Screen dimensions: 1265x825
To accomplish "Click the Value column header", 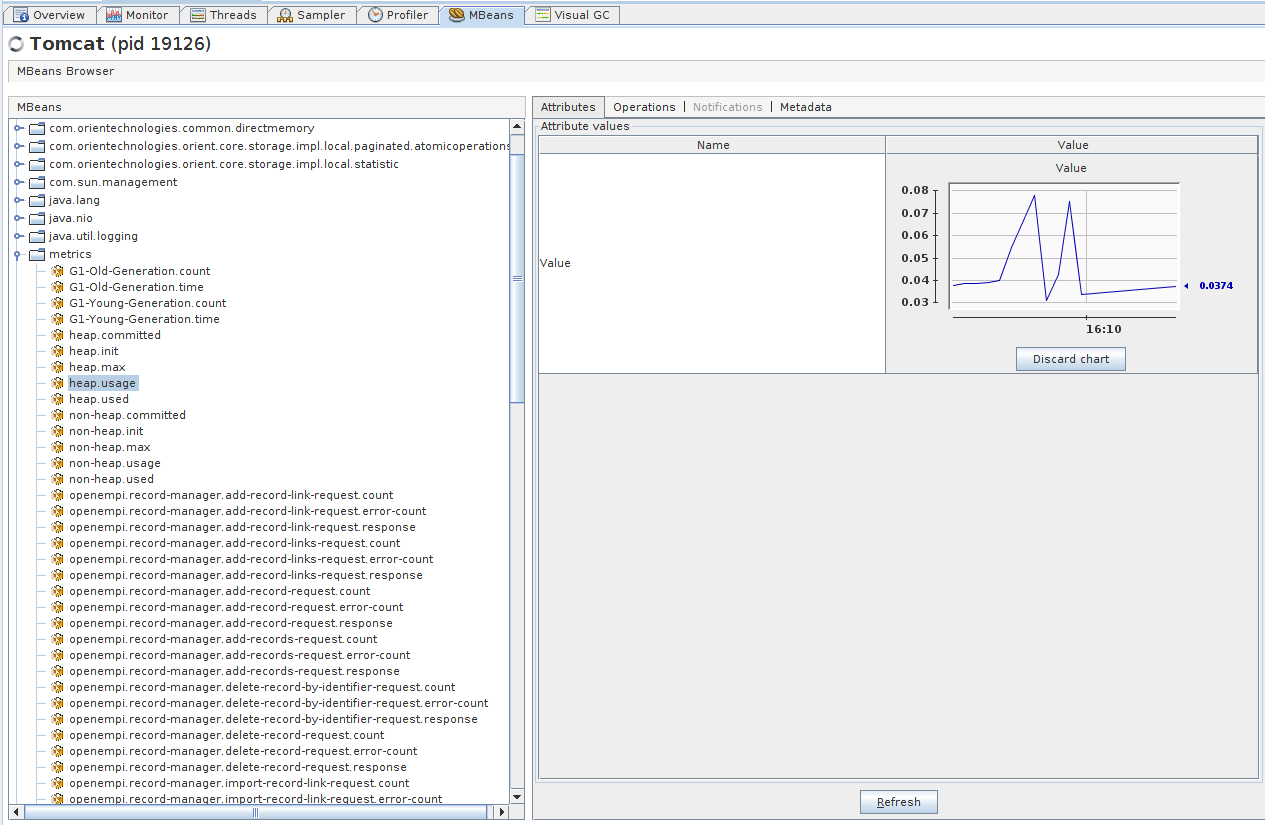I will pyautogui.click(x=1072, y=145).
